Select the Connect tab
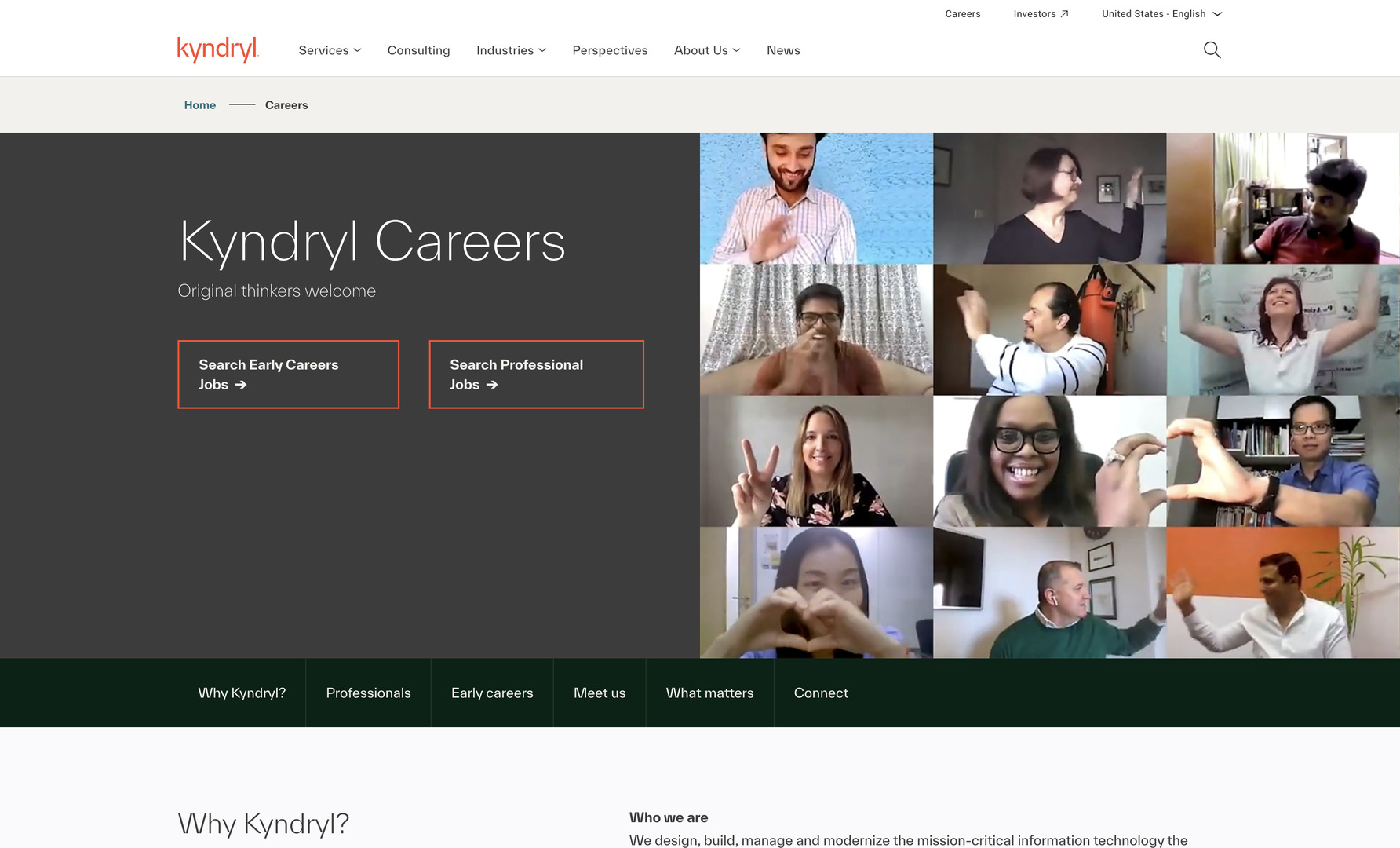This screenshot has width=1400, height=848. [821, 693]
